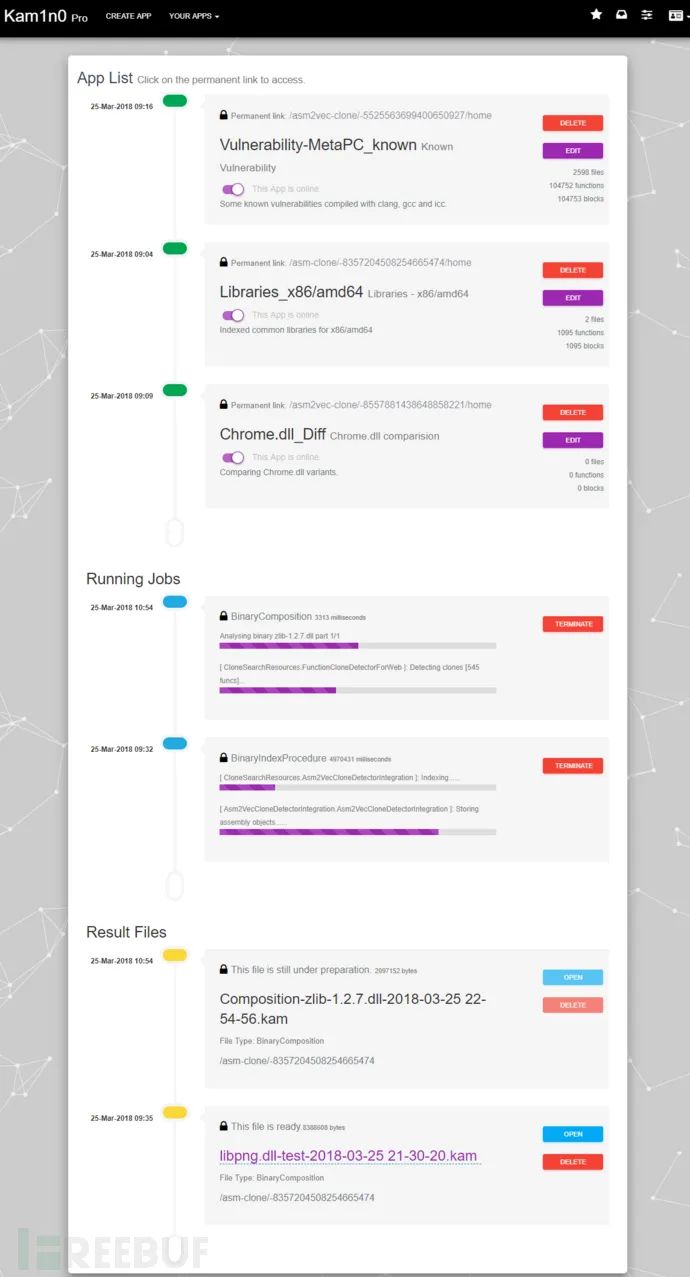Open the sliders settings icon in navbar
The image size is (690, 1277).
pyautogui.click(x=647, y=15)
